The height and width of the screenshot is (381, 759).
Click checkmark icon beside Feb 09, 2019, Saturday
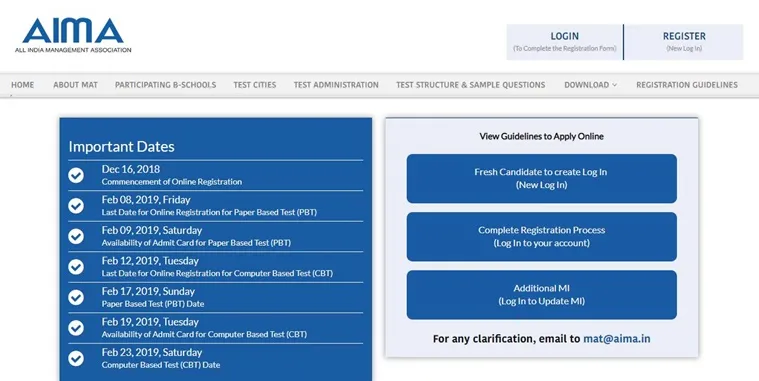pos(76,236)
